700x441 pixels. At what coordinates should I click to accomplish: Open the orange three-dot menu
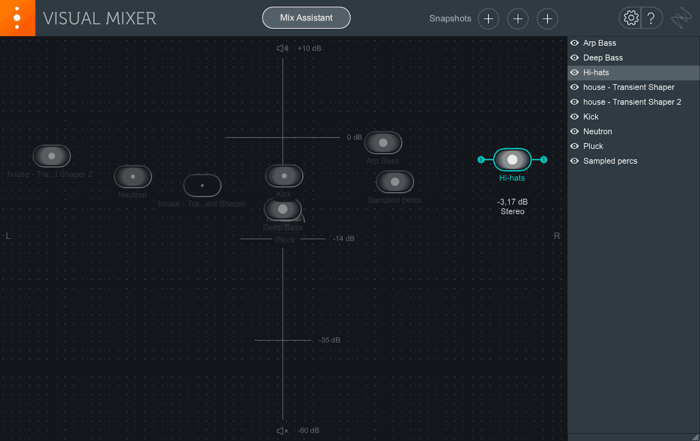tap(17, 18)
